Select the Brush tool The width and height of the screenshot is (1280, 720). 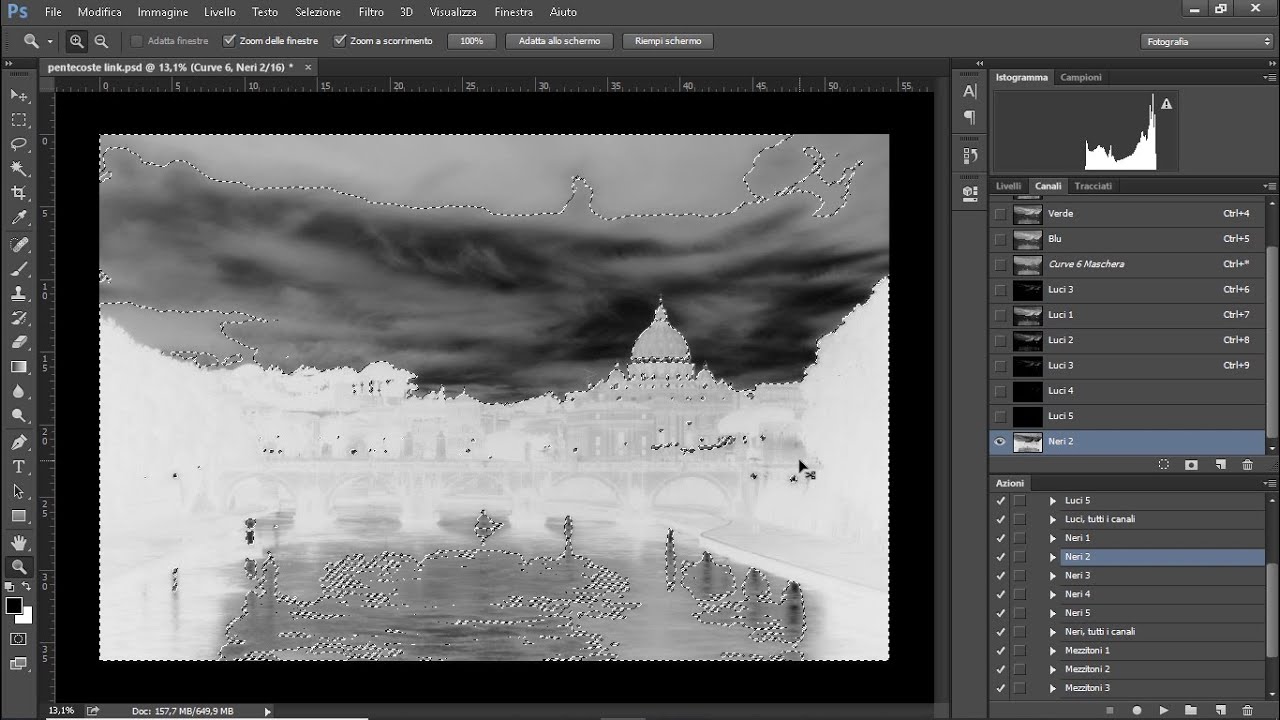[x=19, y=269]
